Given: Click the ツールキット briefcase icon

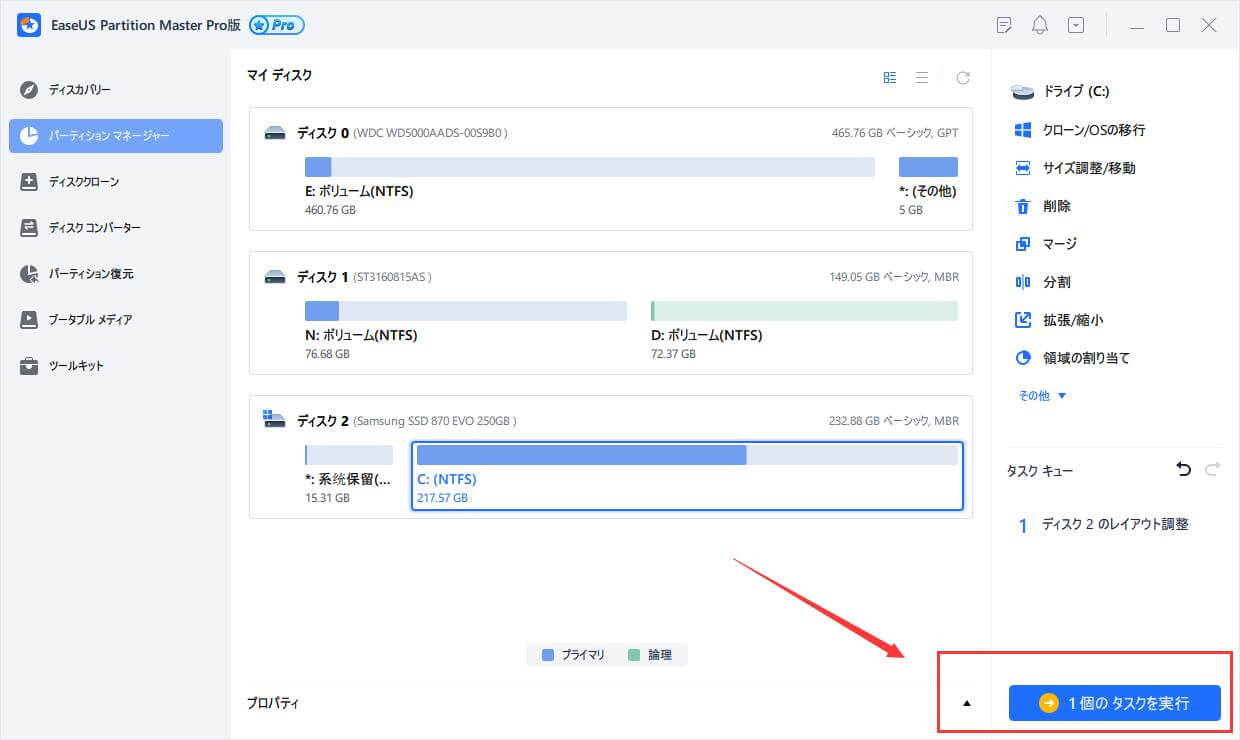Looking at the screenshot, I should pyautogui.click(x=29, y=366).
